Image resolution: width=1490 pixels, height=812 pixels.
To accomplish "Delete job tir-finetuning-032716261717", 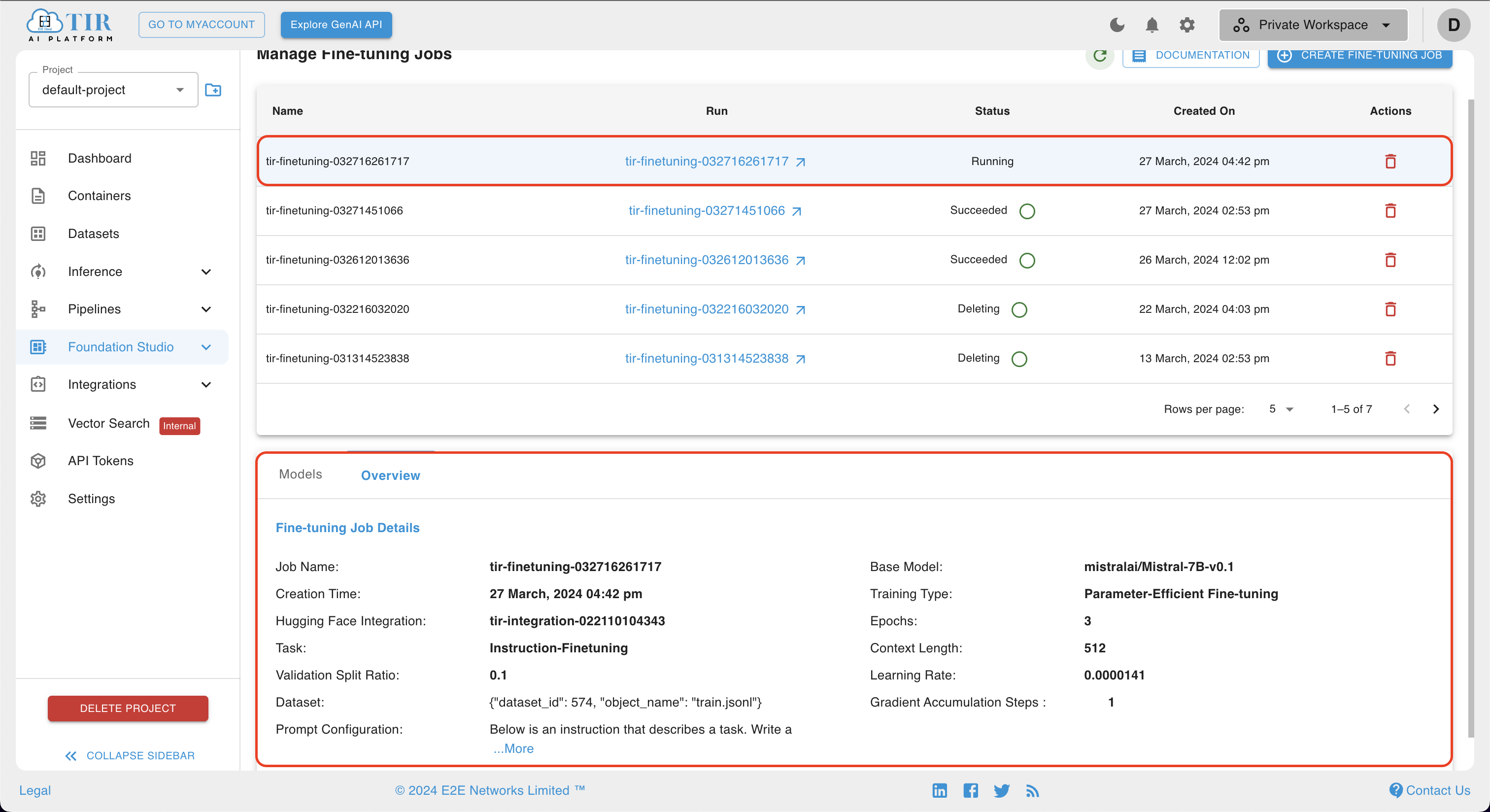I will click(x=1390, y=161).
